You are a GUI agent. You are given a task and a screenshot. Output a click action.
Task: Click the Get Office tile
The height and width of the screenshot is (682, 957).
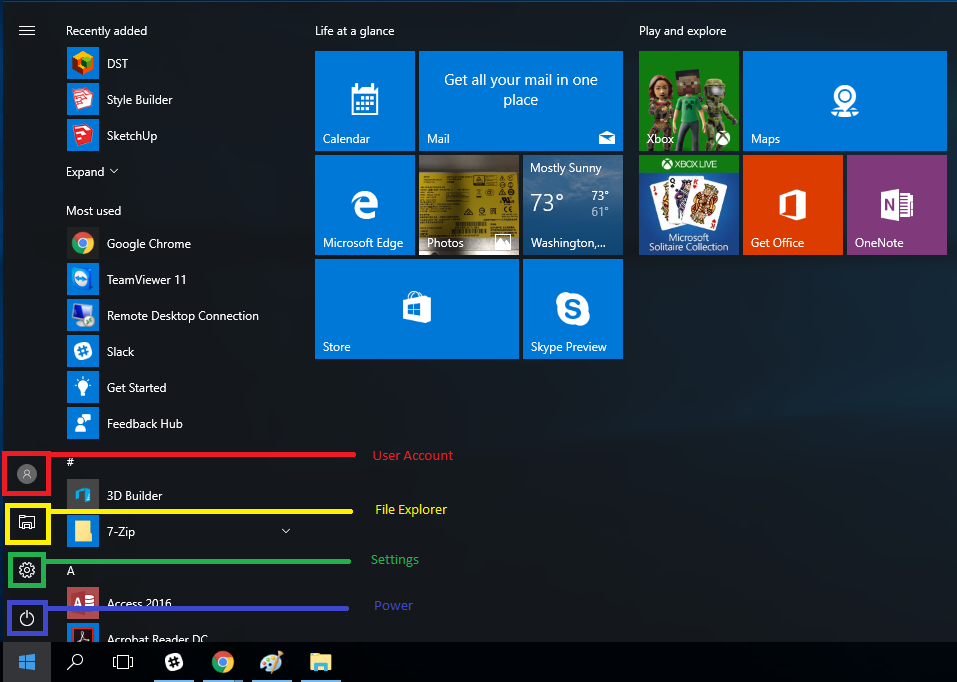pyautogui.click(x=793, y=205)
